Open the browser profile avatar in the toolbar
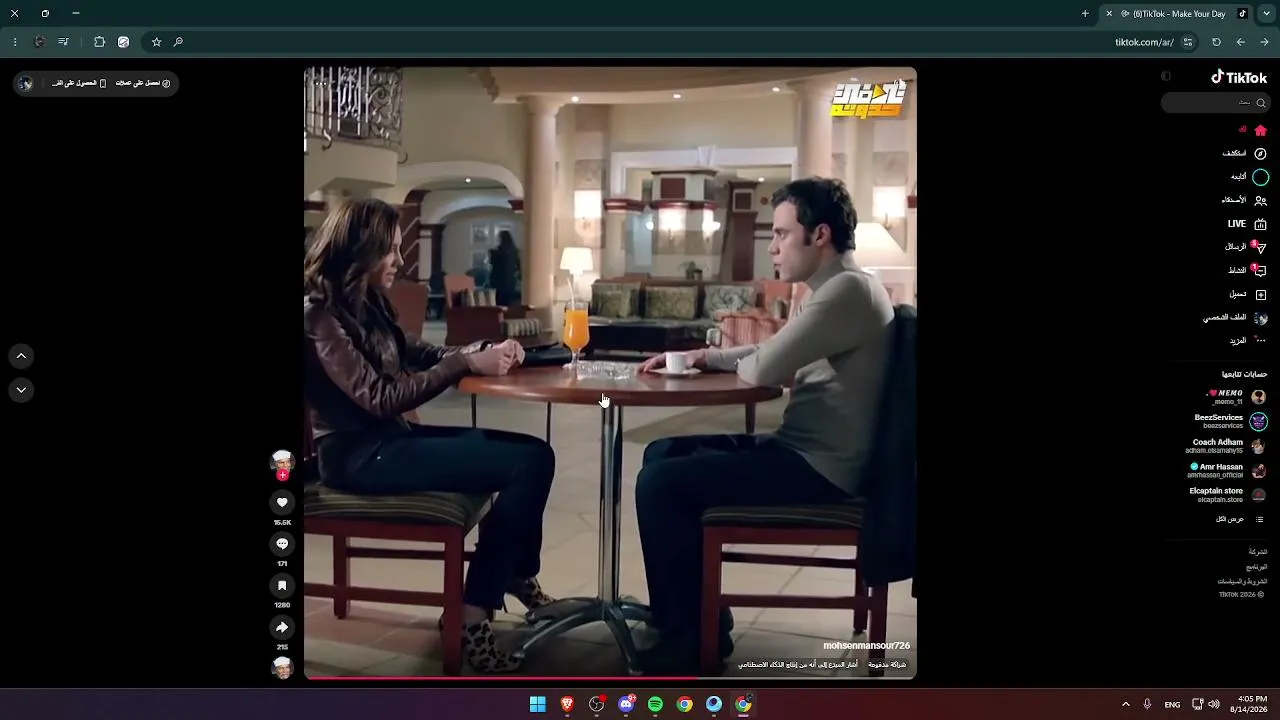The height and width of the screenshot is (720, 1280). [40, 42]
